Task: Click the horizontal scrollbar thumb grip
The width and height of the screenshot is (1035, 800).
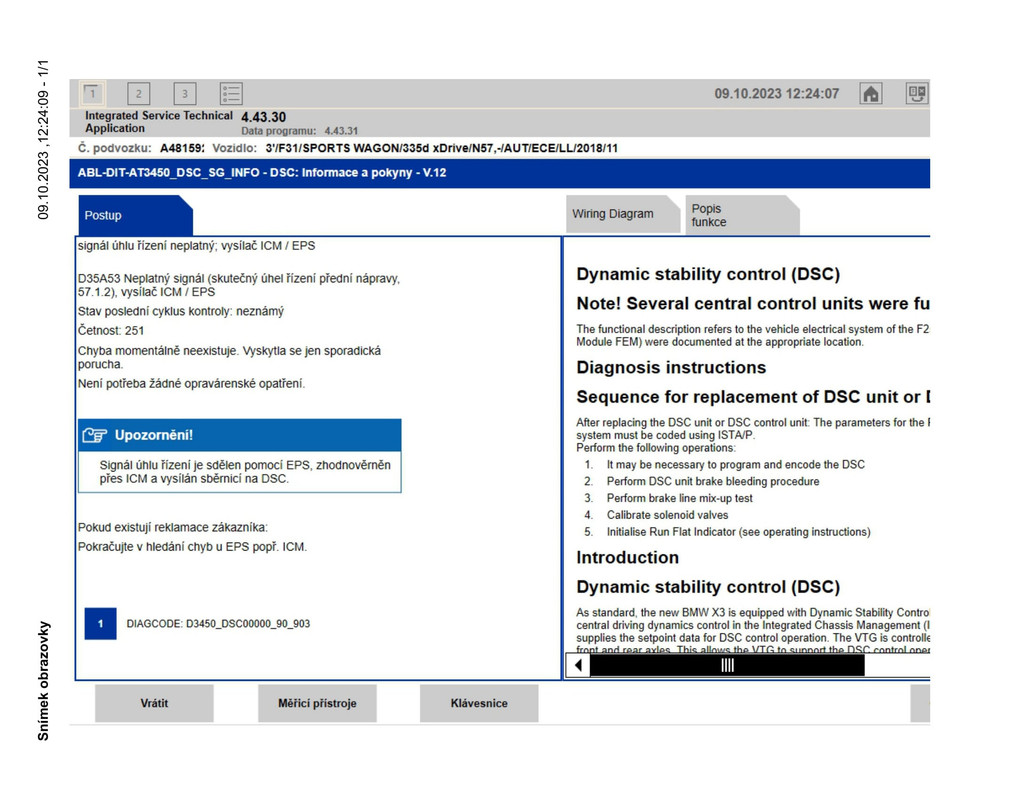Action: [x=727, y=665]
